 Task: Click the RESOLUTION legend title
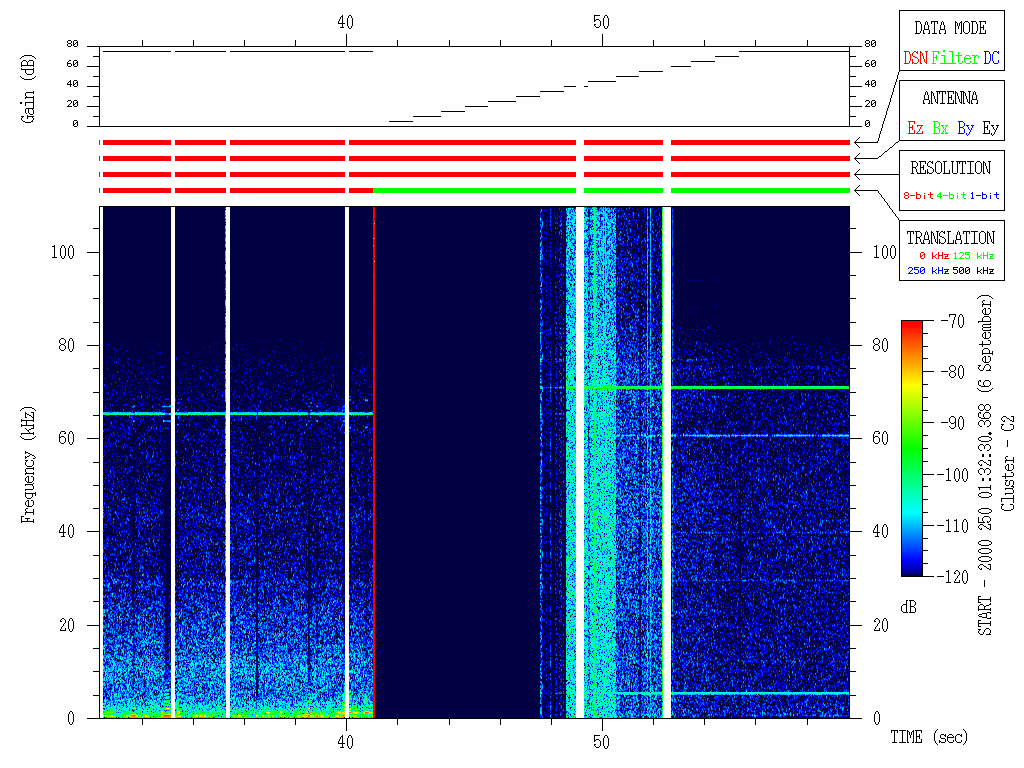click(950, 168)
